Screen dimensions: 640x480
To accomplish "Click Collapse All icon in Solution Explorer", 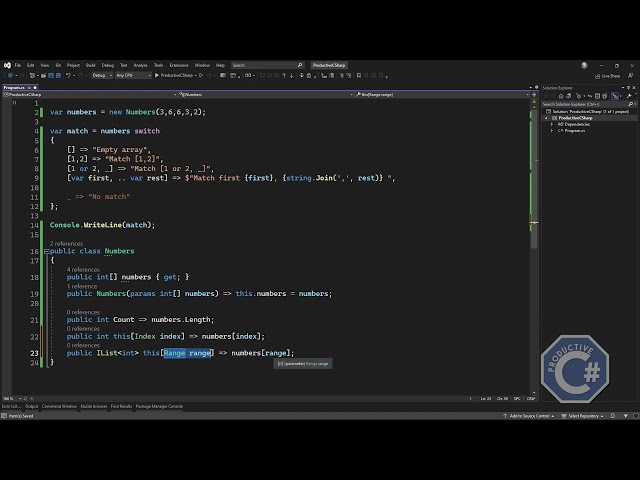I will pyautogui.click(x=597, y=96).
